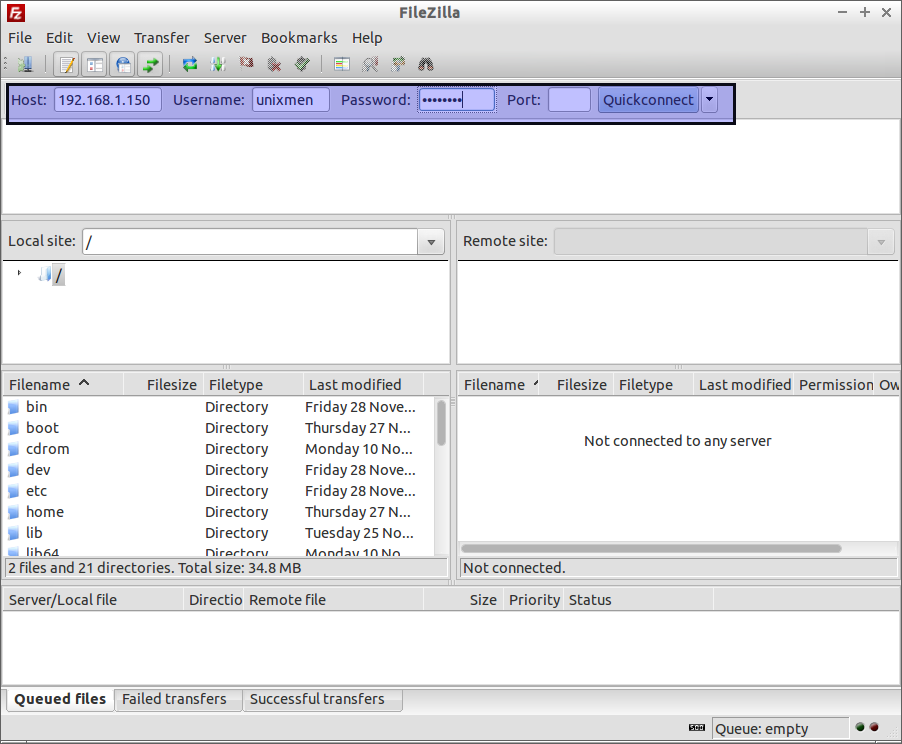Toggle transfer queue display icon

(x=150, y=64)
